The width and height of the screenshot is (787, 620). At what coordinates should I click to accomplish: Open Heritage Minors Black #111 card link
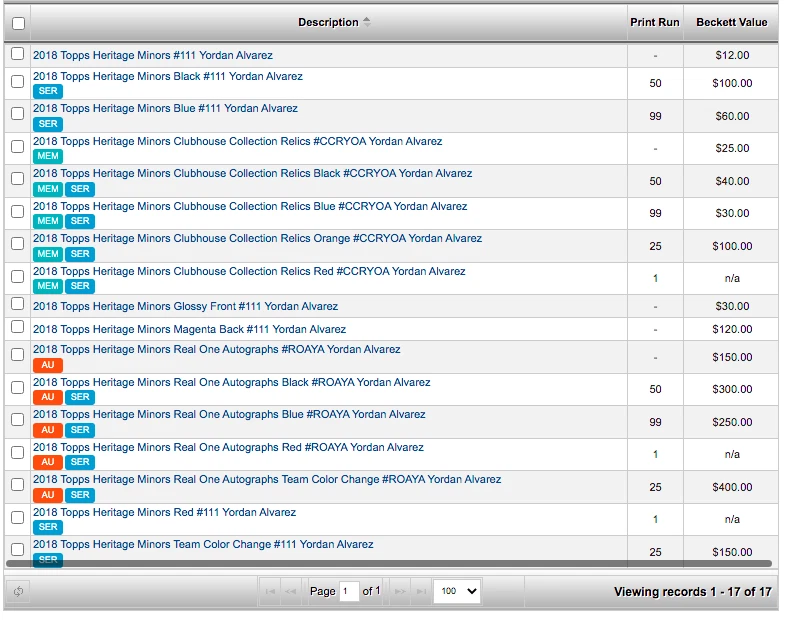(x=168, y=76)
